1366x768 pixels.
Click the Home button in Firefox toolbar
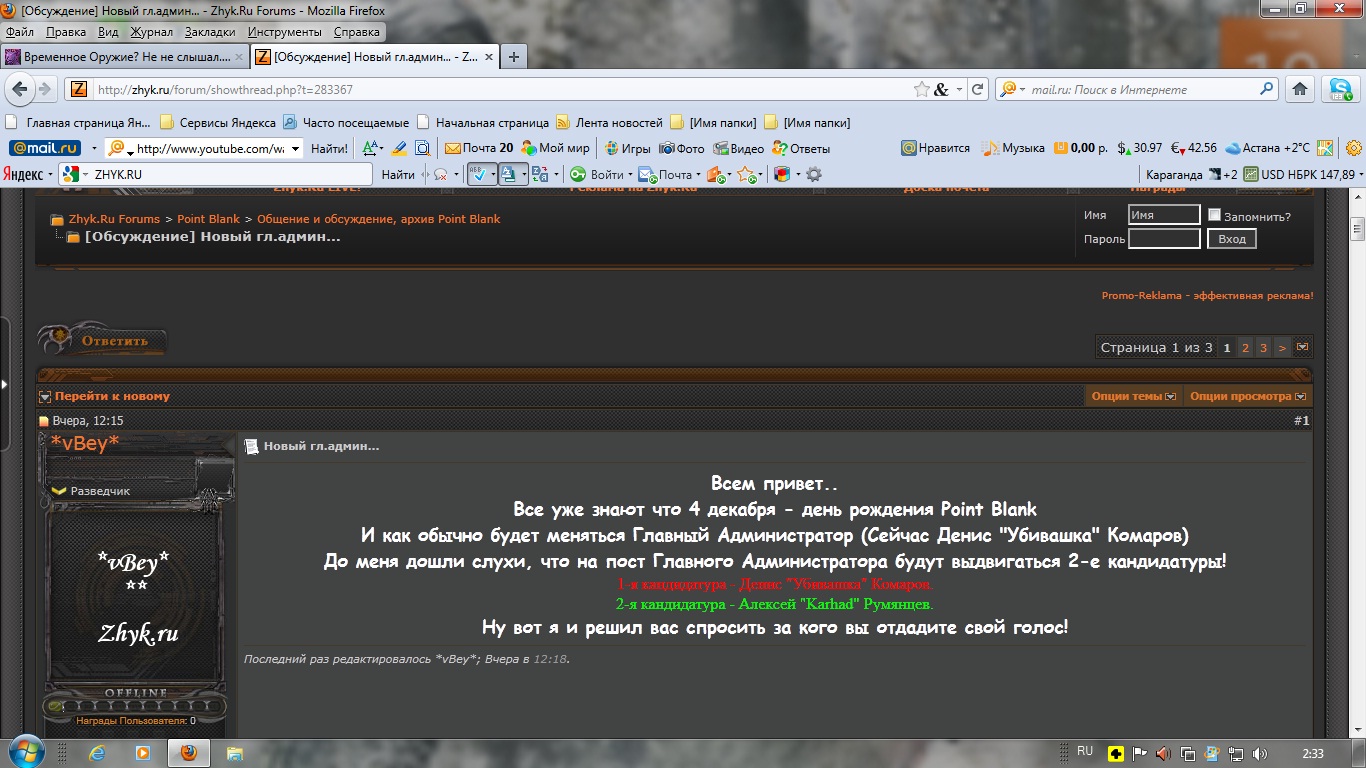(1299, 89)
